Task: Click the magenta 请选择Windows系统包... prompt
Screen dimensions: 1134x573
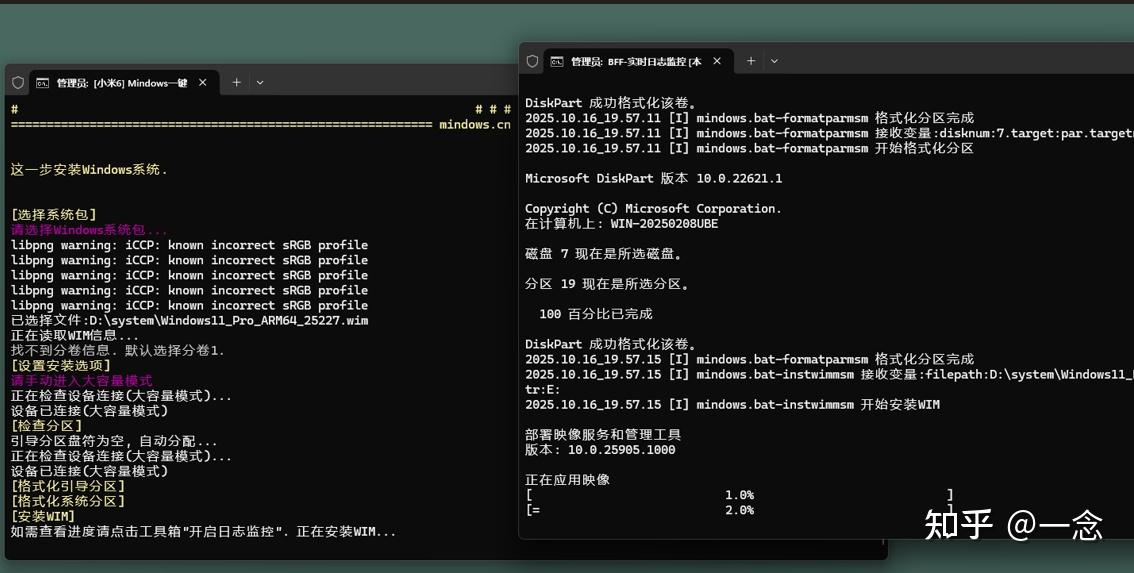Action: (x=89, y=230)
